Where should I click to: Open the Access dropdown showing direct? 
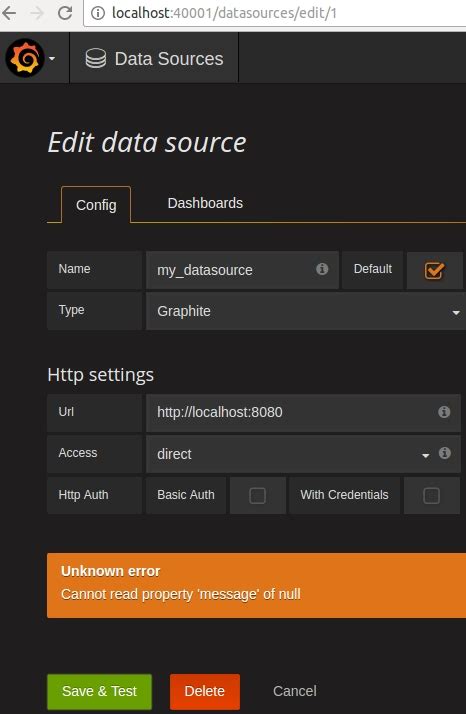pos(290,454)
